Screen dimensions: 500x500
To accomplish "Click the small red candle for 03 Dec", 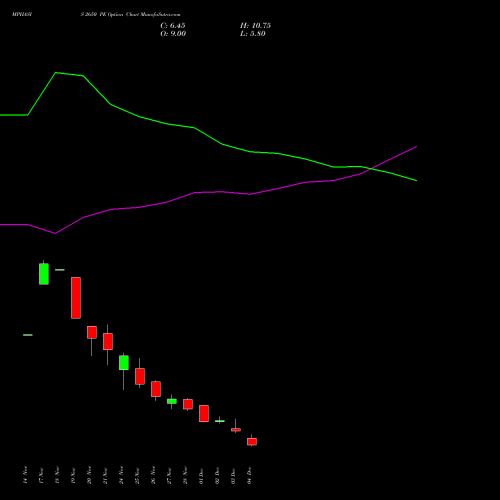I will click(236, 430).
